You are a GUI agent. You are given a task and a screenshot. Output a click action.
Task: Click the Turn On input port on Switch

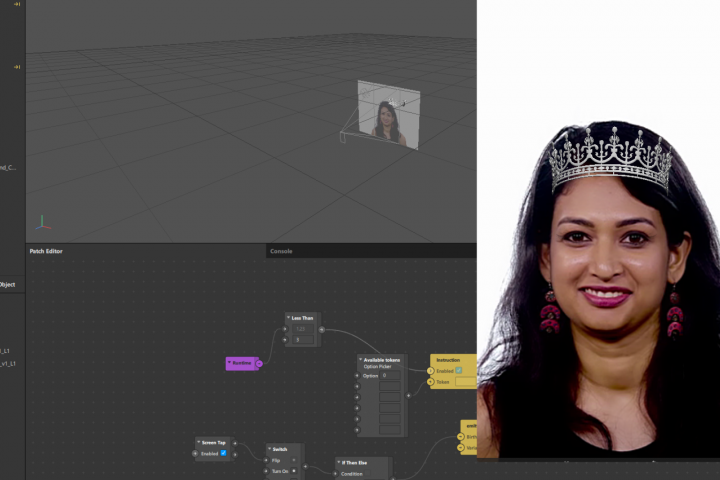pos(266,471)
